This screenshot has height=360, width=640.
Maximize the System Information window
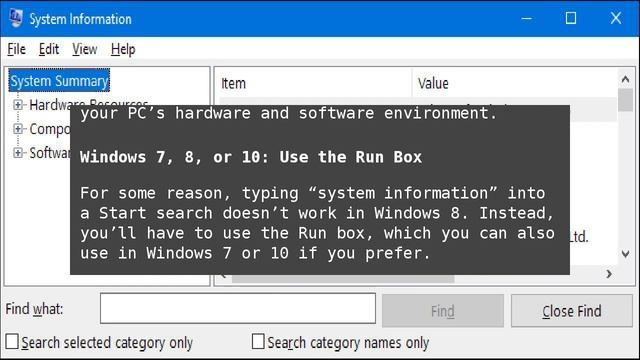[571, 18]
